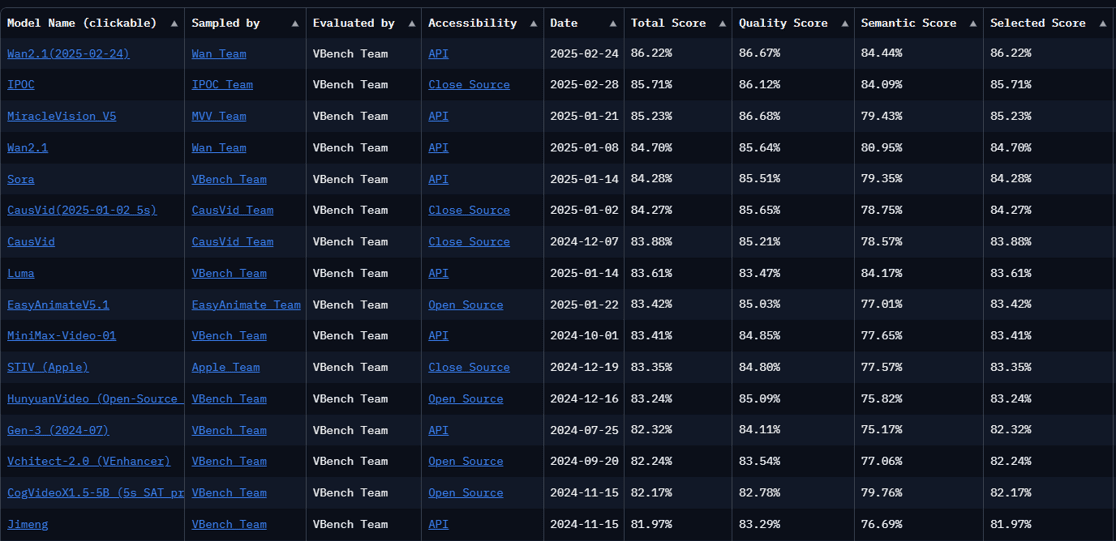Open the Luma model link
Viewport: 1116px width, 541px height.
[21, 273]
